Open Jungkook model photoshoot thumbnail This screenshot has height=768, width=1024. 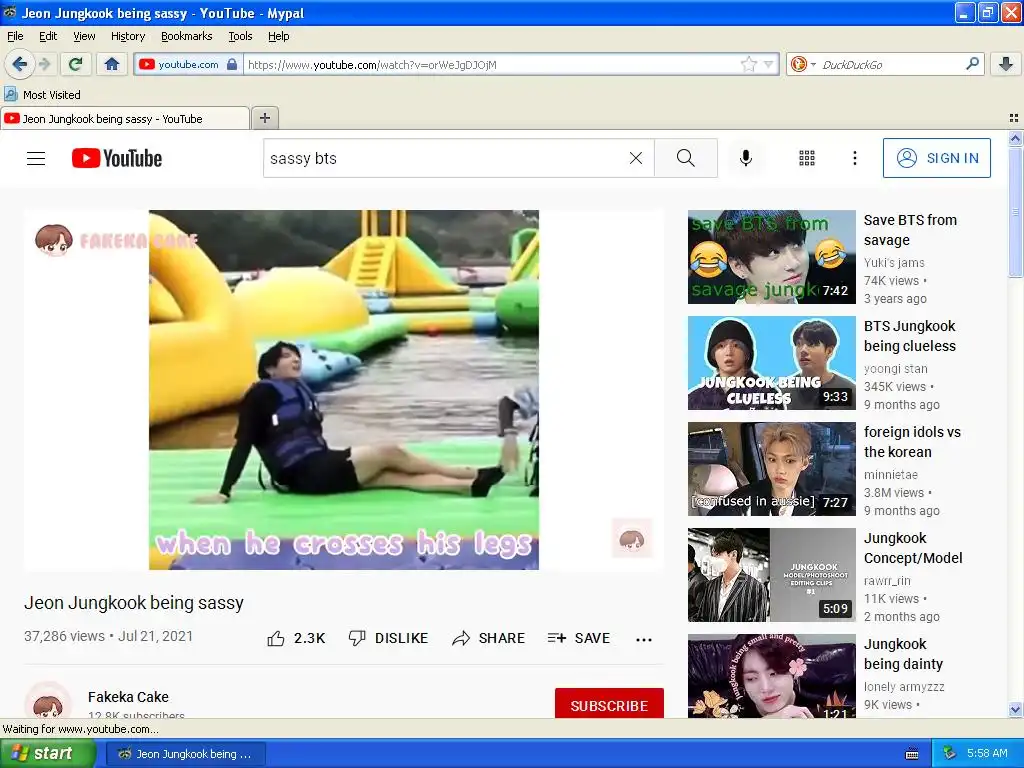771,575
